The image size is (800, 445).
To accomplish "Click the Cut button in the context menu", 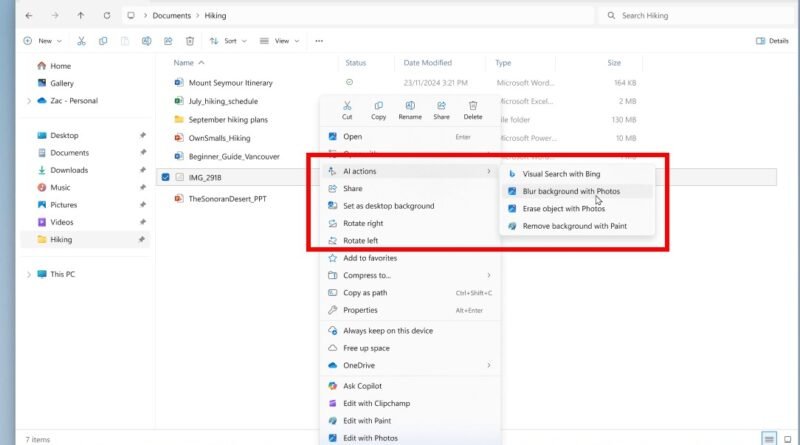I will [347, 110].
